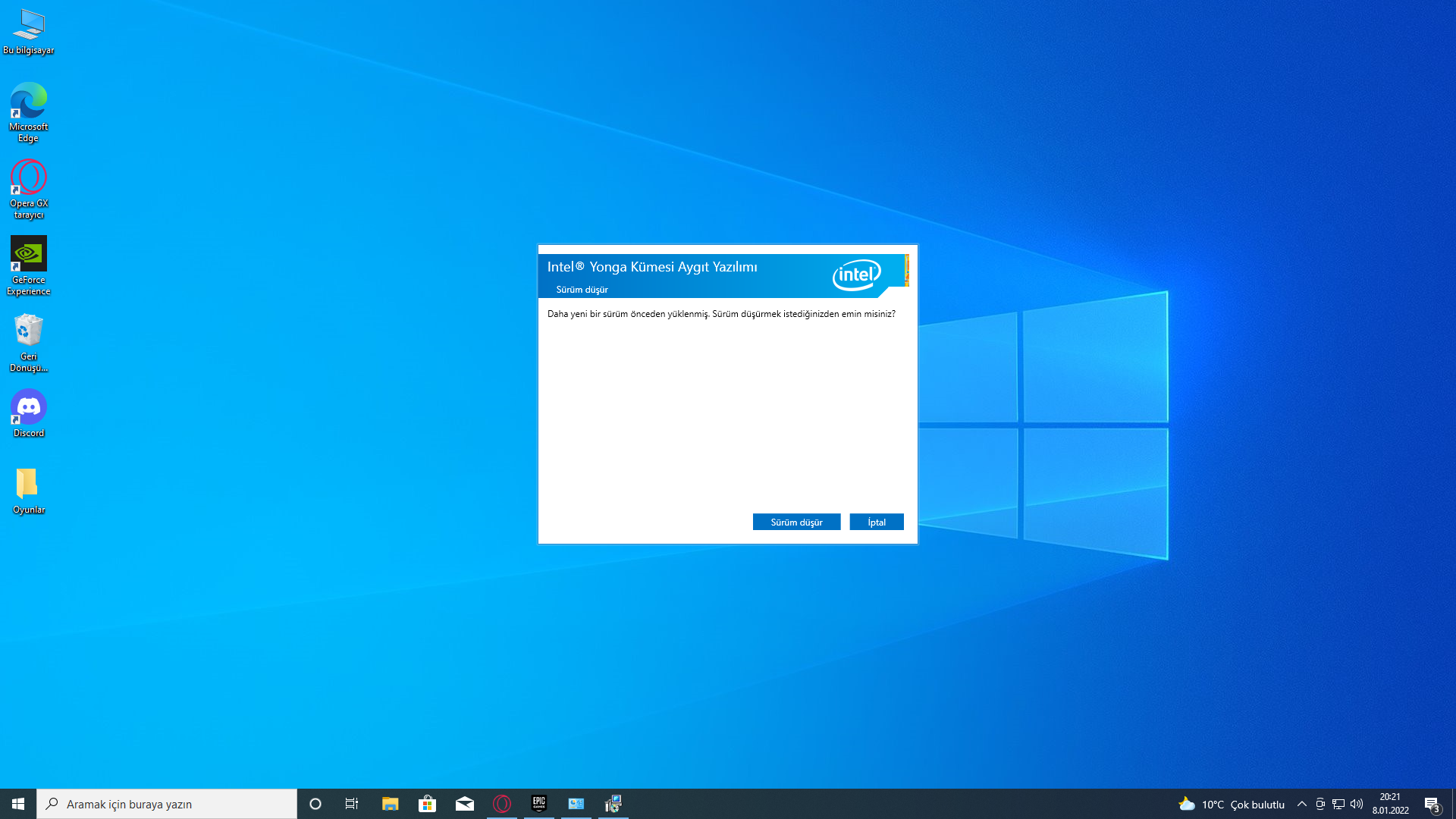Viewport: 1456px width, 819px height.
Task: Click Opera GX taskbar icon
Action: (502, 804)
